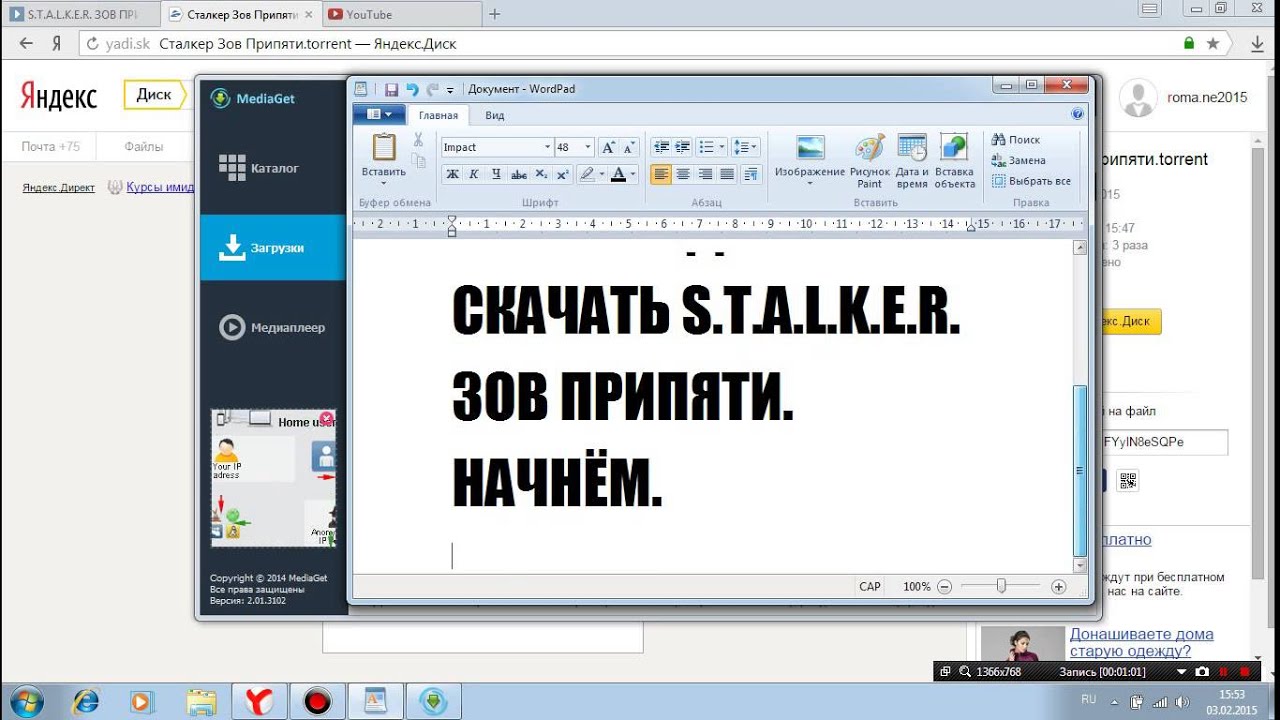Close the MediaGet ad banner with red X
This screenshot has width=1280, height=720.
pos(327,418)
